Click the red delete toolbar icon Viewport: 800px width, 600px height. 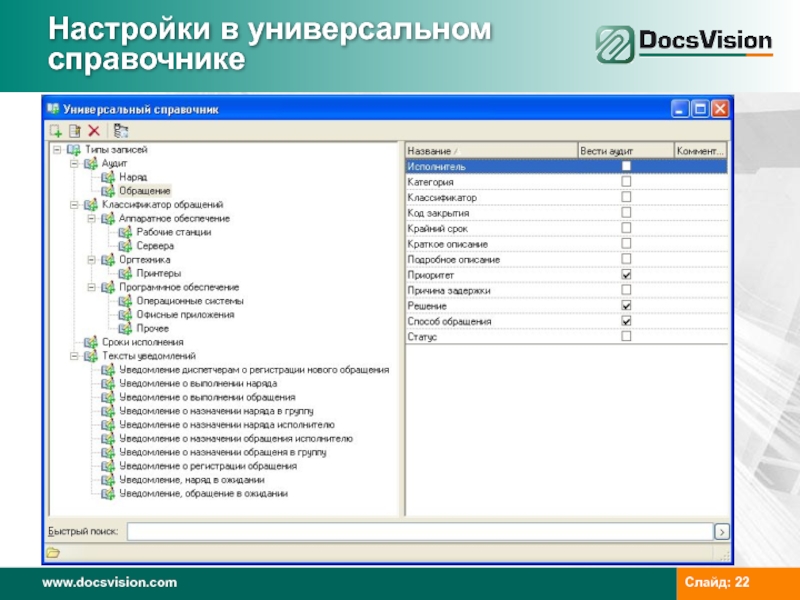[x=94, y=130]
